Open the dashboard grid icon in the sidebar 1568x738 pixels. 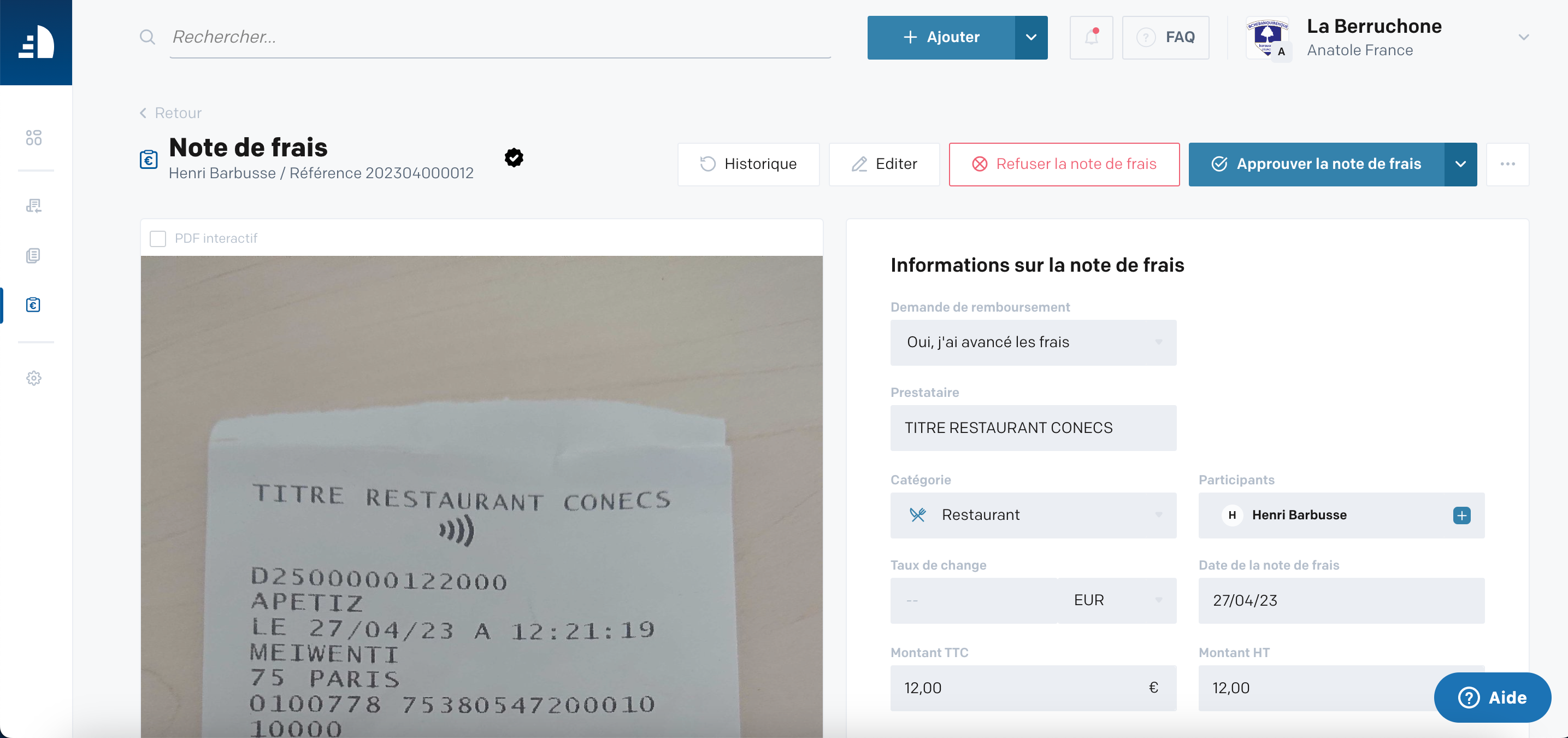34,138
